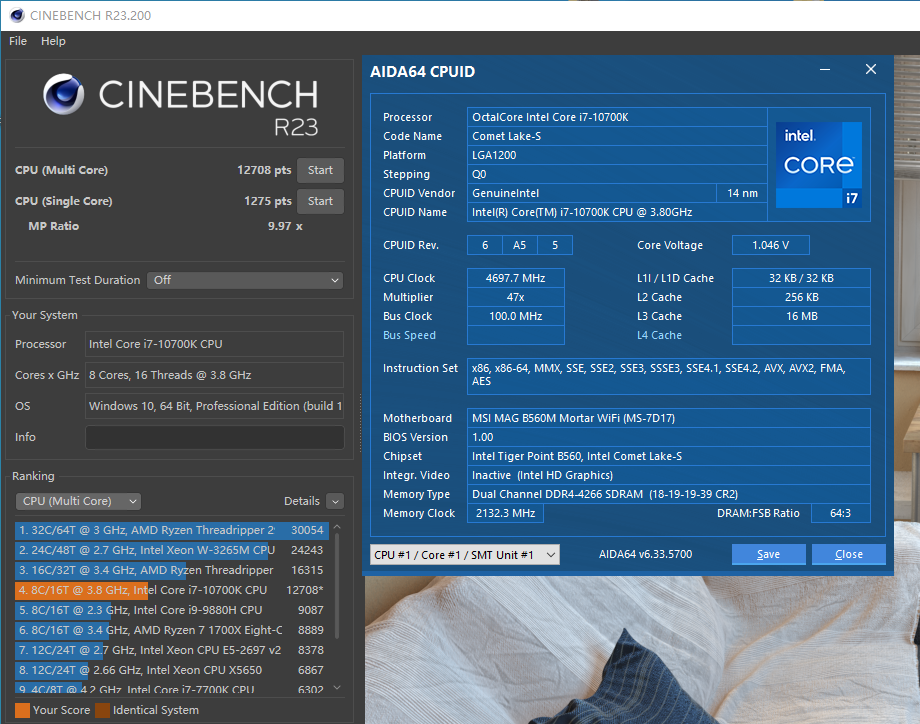Click the CPU Clock value 4697.7 MHz
The width and height of the screenshot is (920, 724).
[x=516, y=278]
